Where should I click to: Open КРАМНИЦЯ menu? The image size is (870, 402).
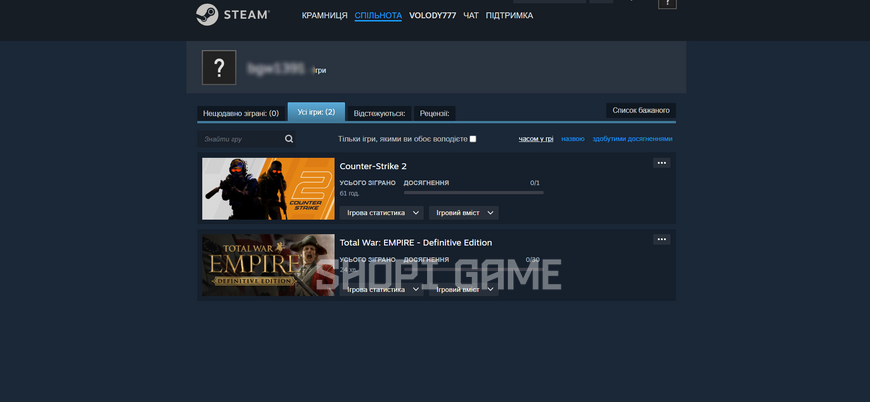tap(325, 16)
